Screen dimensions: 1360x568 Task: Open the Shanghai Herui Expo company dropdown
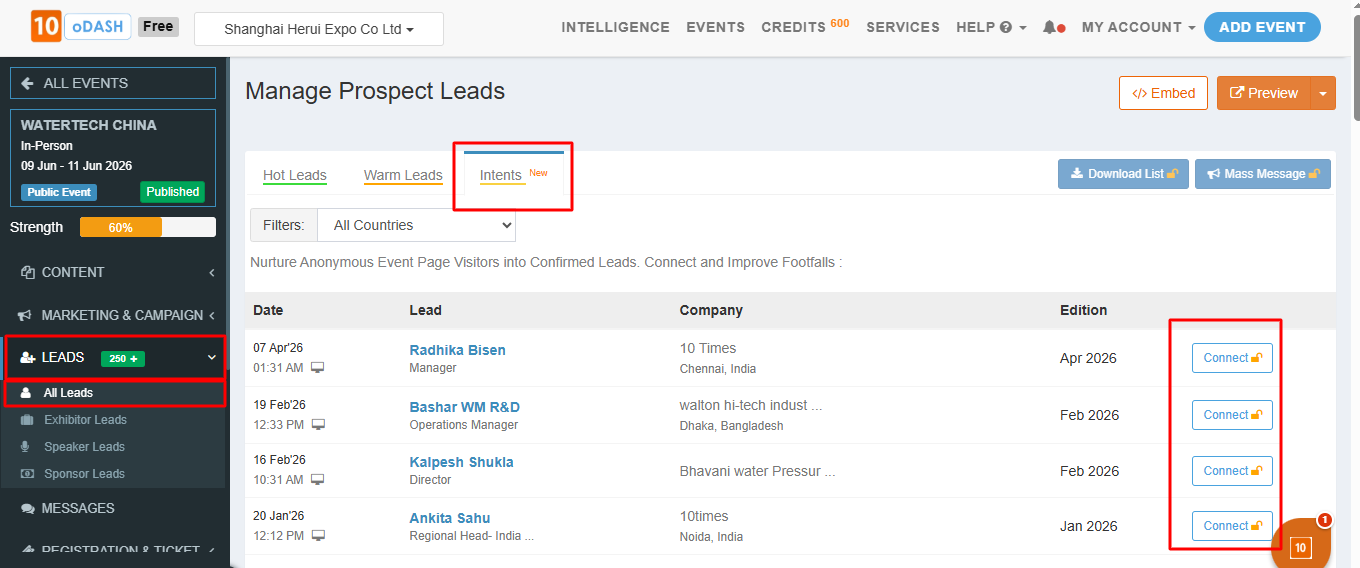[319, 29]
